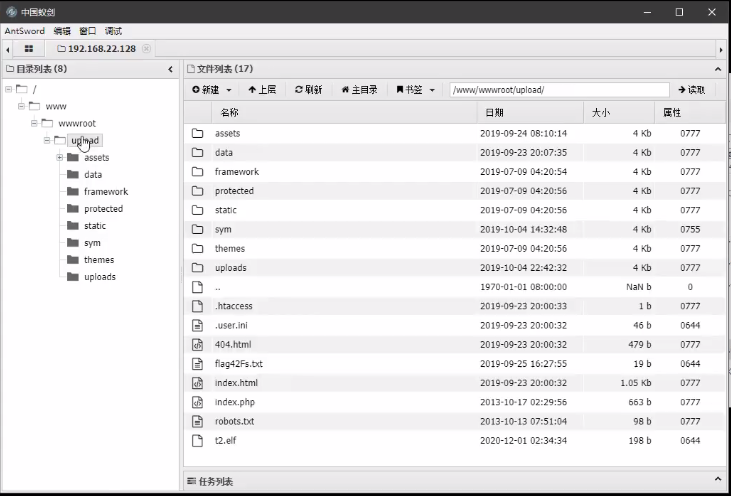Click the 读取 button to load the path
731x496 pixels.
[x=691, y=89]
